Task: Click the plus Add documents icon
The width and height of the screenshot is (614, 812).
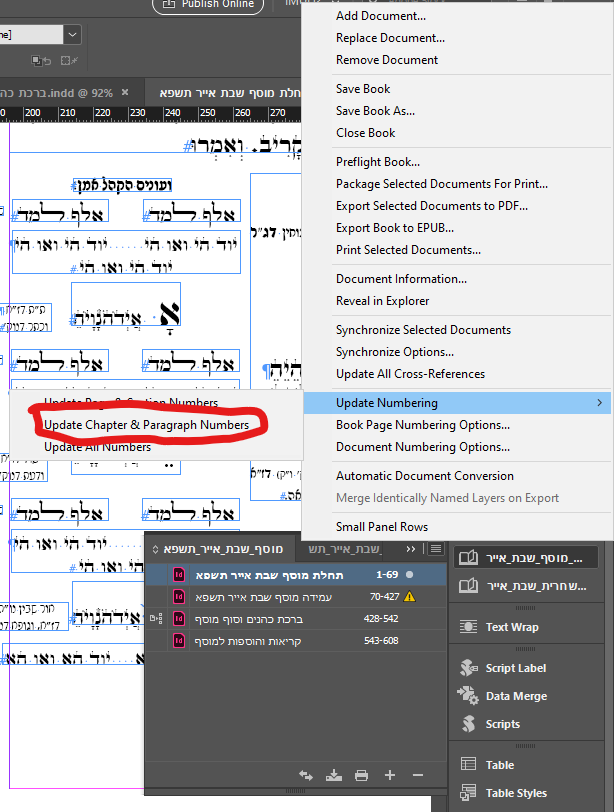Action: [390, 775]
